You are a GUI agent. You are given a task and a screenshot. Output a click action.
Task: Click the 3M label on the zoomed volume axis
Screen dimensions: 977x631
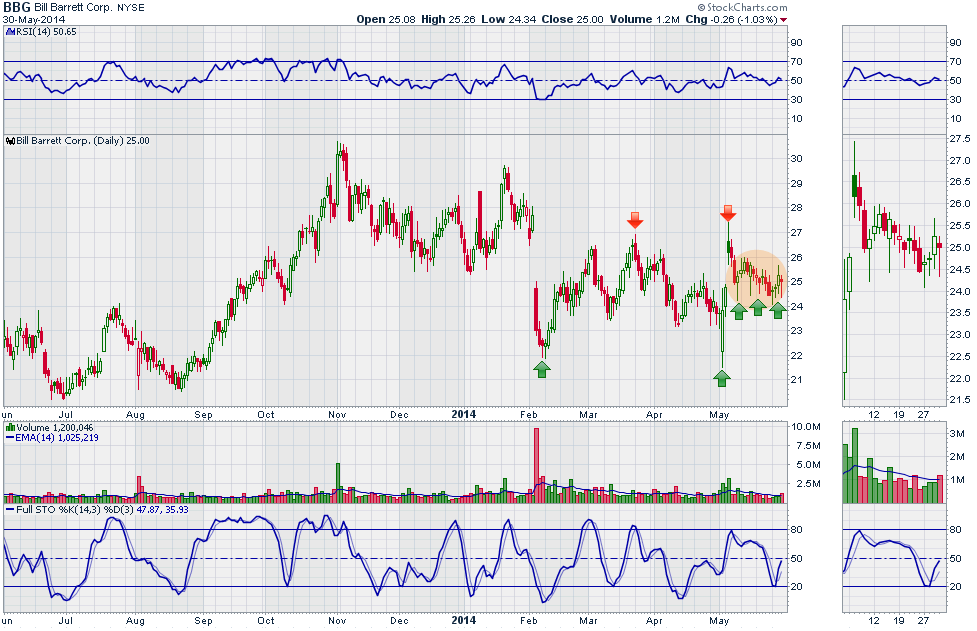click(x=957, y=434)
